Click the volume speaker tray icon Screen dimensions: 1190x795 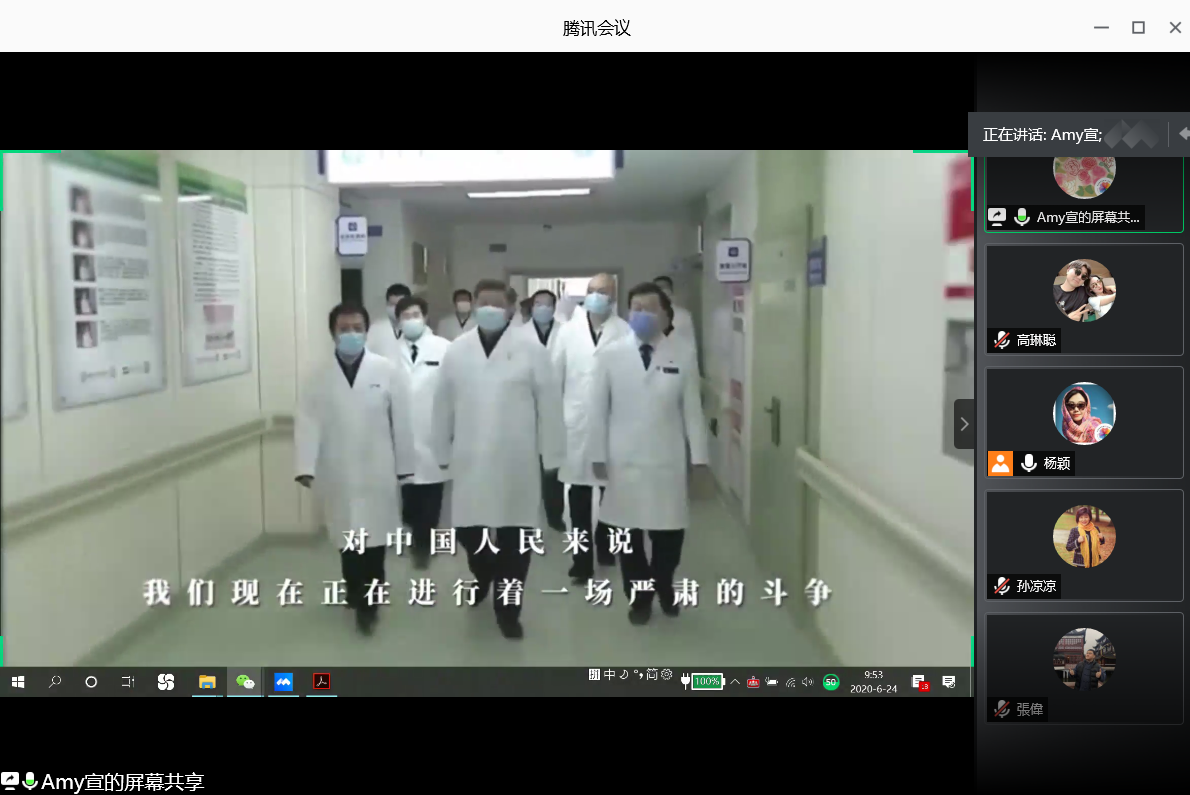(x=808, y=682)
